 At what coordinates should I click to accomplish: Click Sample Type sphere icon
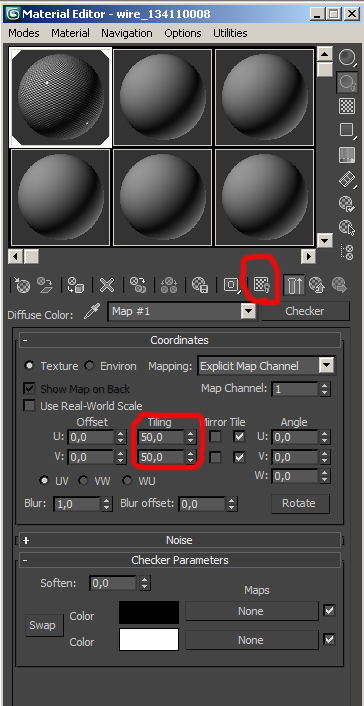[347, 57]
